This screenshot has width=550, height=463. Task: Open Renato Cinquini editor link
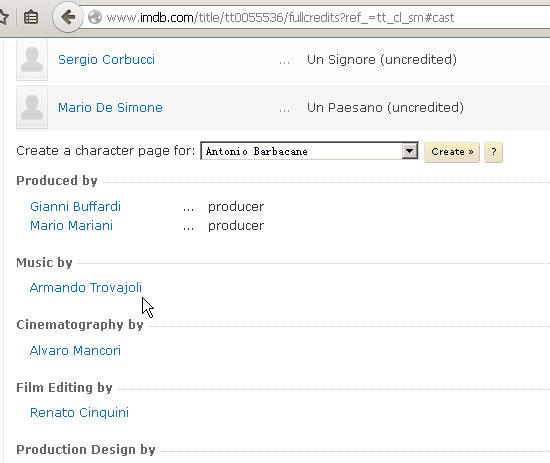[79, 412]
